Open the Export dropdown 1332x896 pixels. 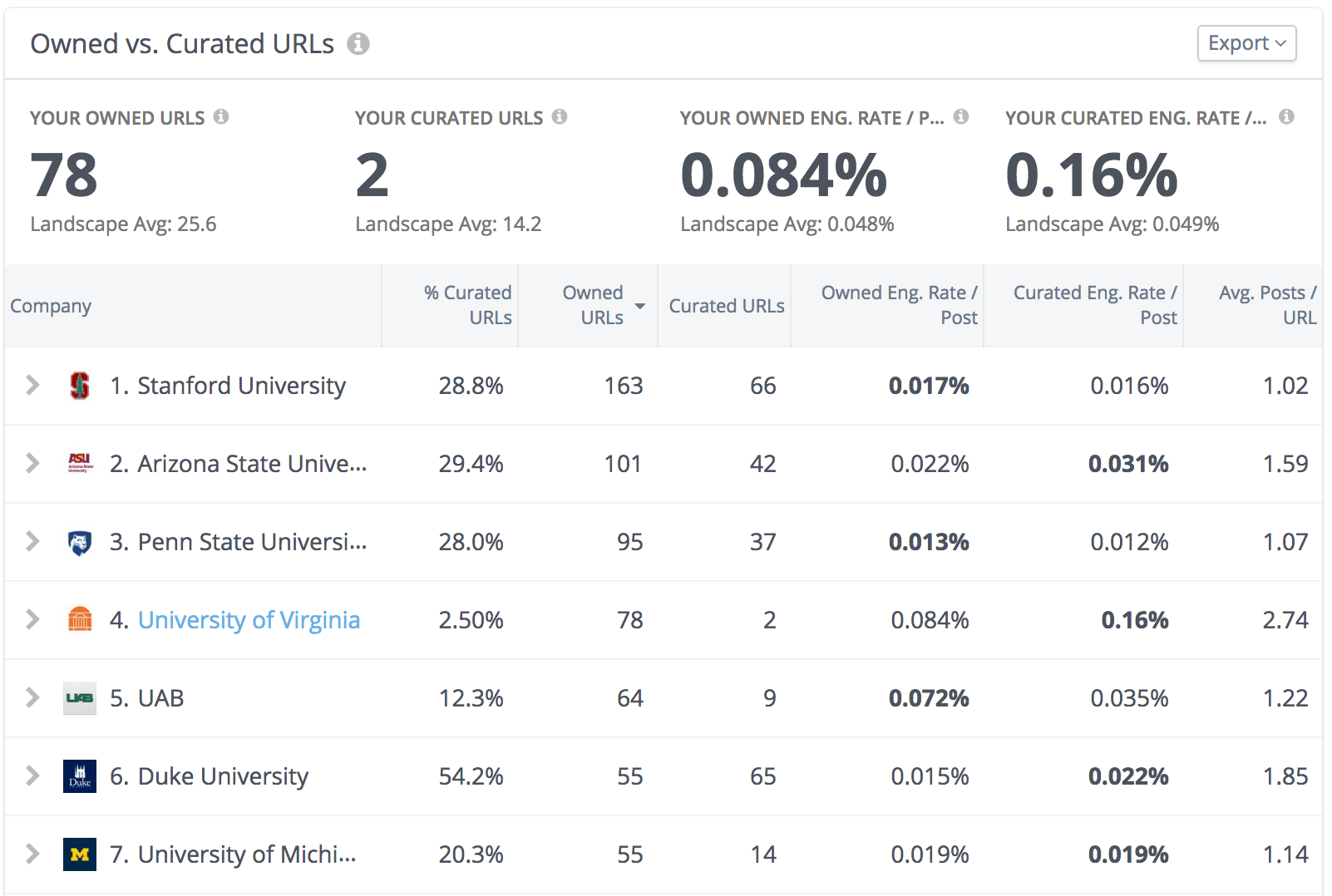click(x=1246, y=43)
